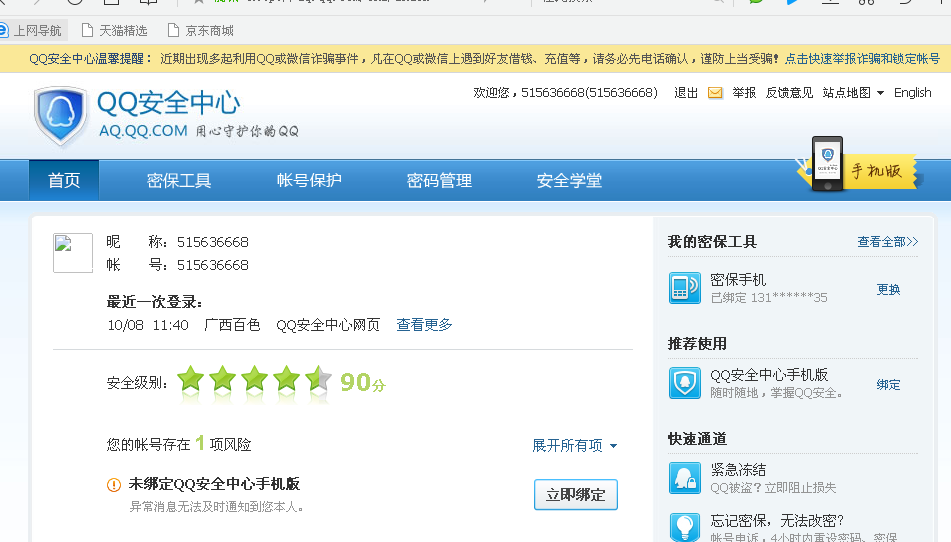Screen dimensions: 951x542
Task: Click the QQ安全中心手机版 title text
Action: pyautogui.click(x=769, y=375)
